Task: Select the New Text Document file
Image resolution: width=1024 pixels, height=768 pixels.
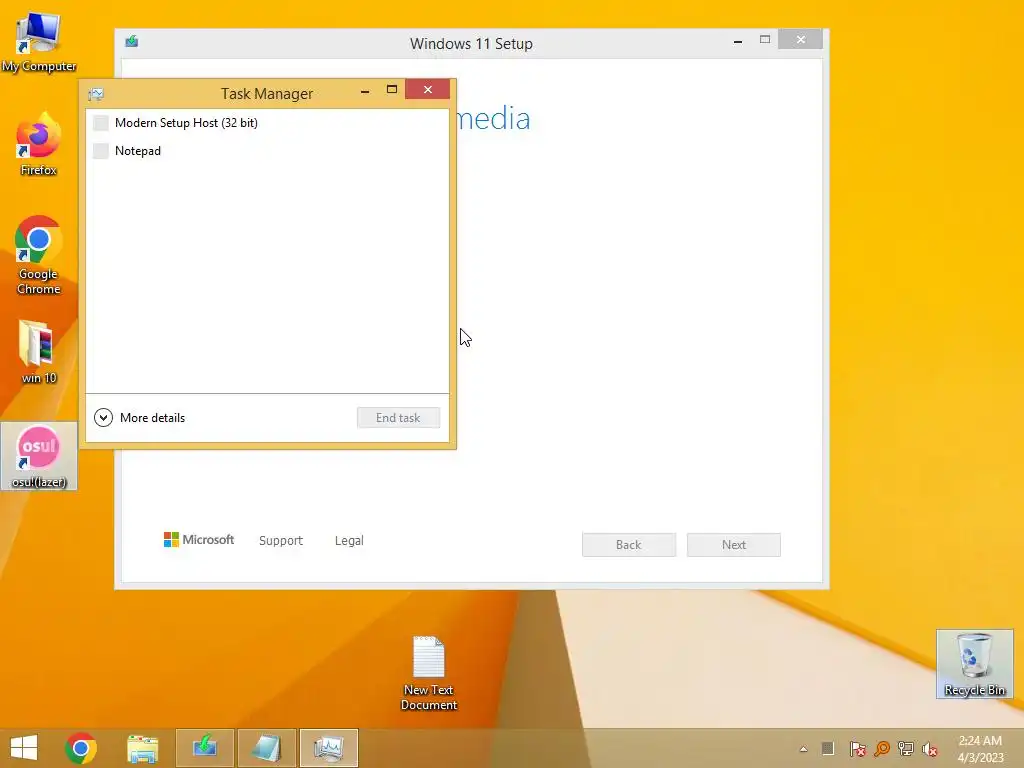Action: pos(428,673)
